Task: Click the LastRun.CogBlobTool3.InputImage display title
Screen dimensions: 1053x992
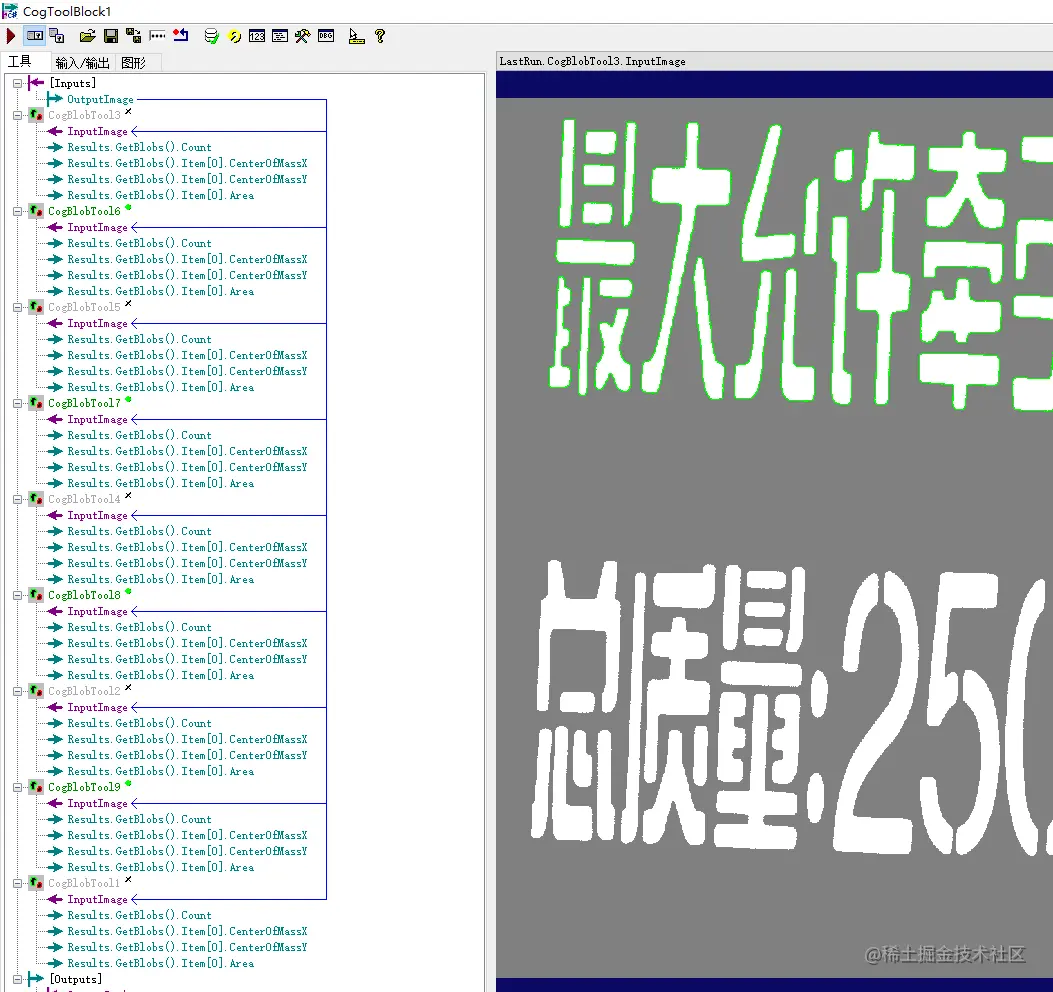Action: point(592,62)
